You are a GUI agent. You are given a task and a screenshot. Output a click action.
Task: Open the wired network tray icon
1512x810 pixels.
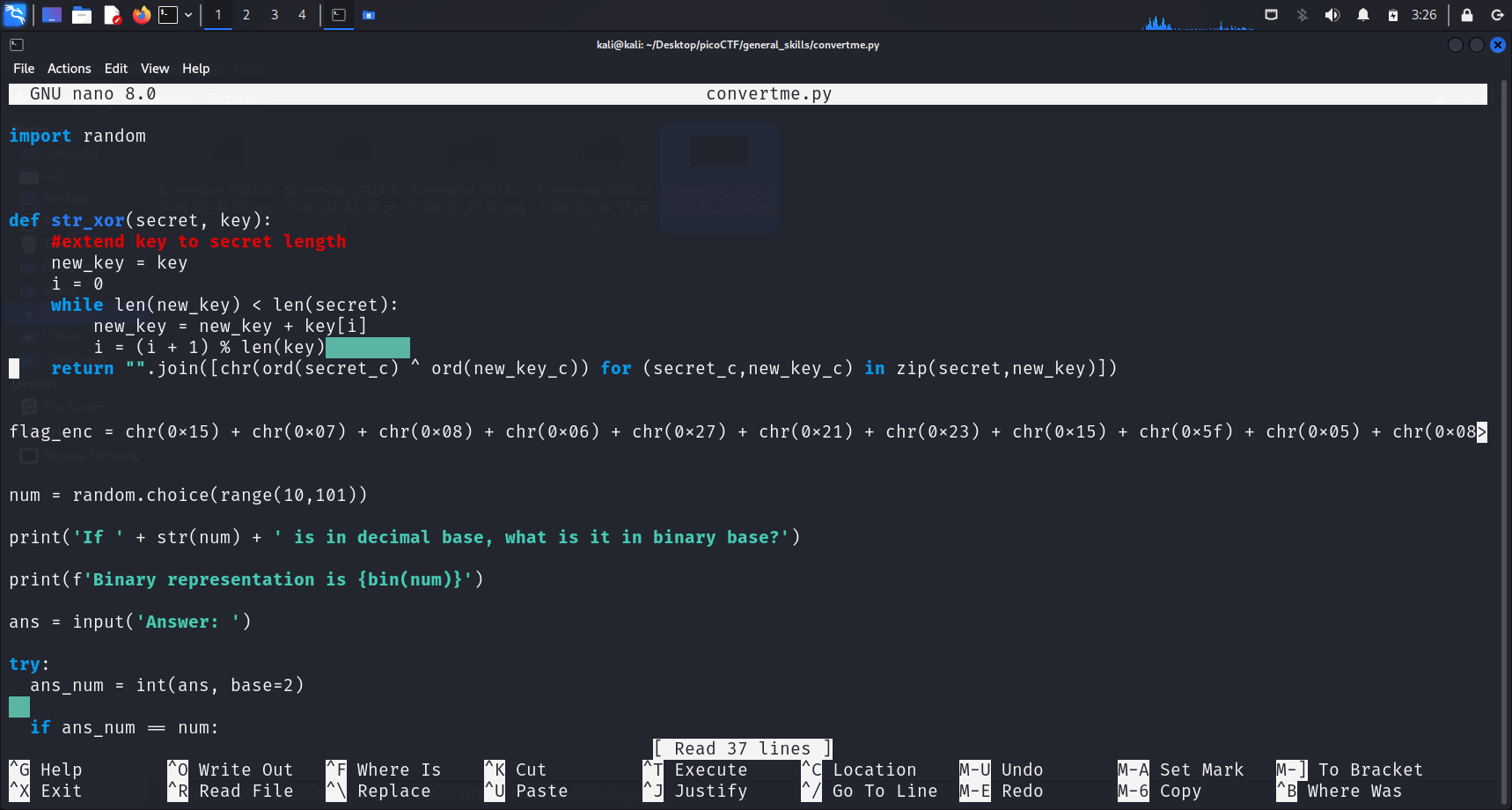(x=1271, y=15)
